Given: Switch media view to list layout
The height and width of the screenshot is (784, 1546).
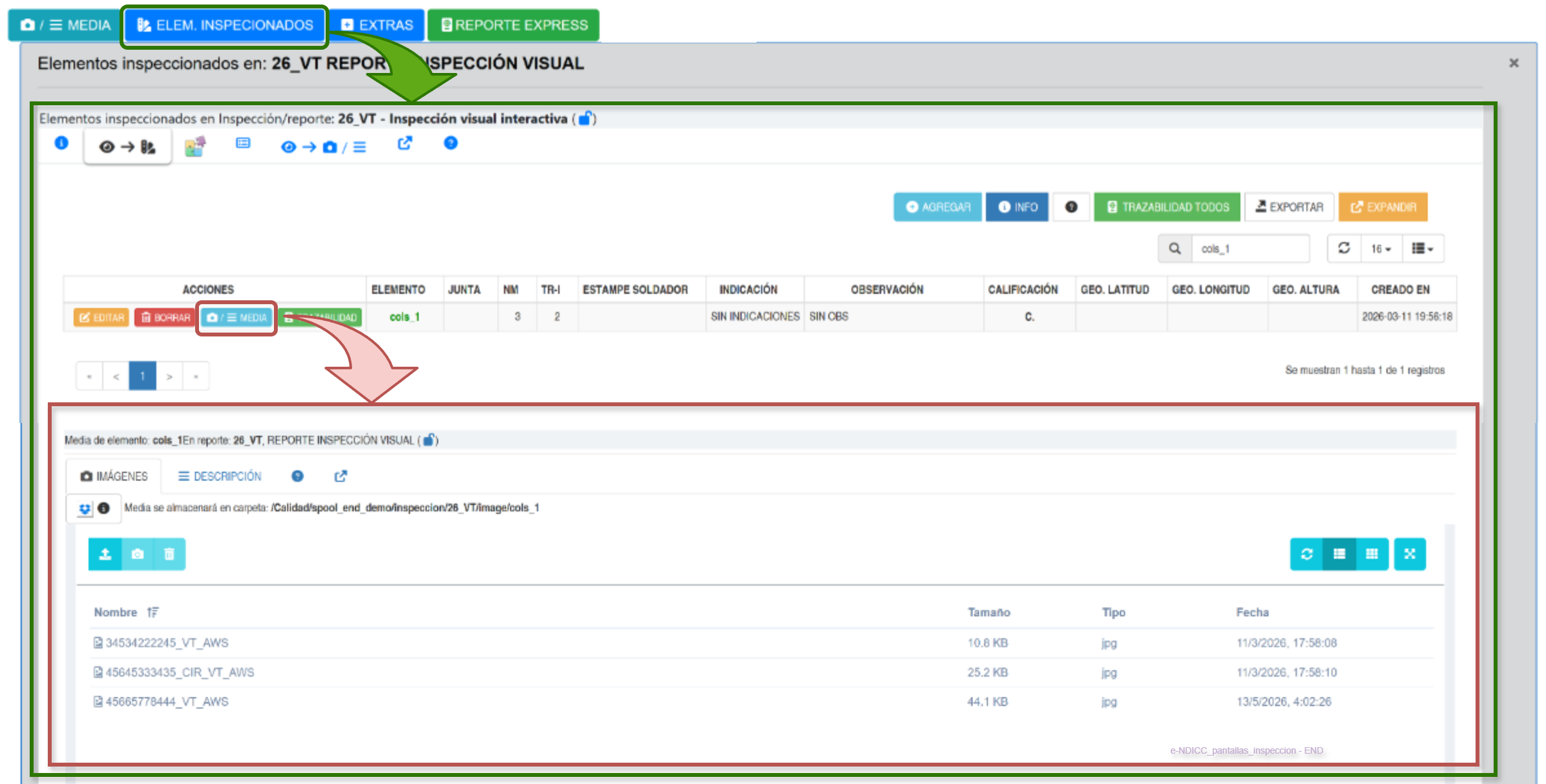Looking at the screenshot, I should click(1339, 554).
